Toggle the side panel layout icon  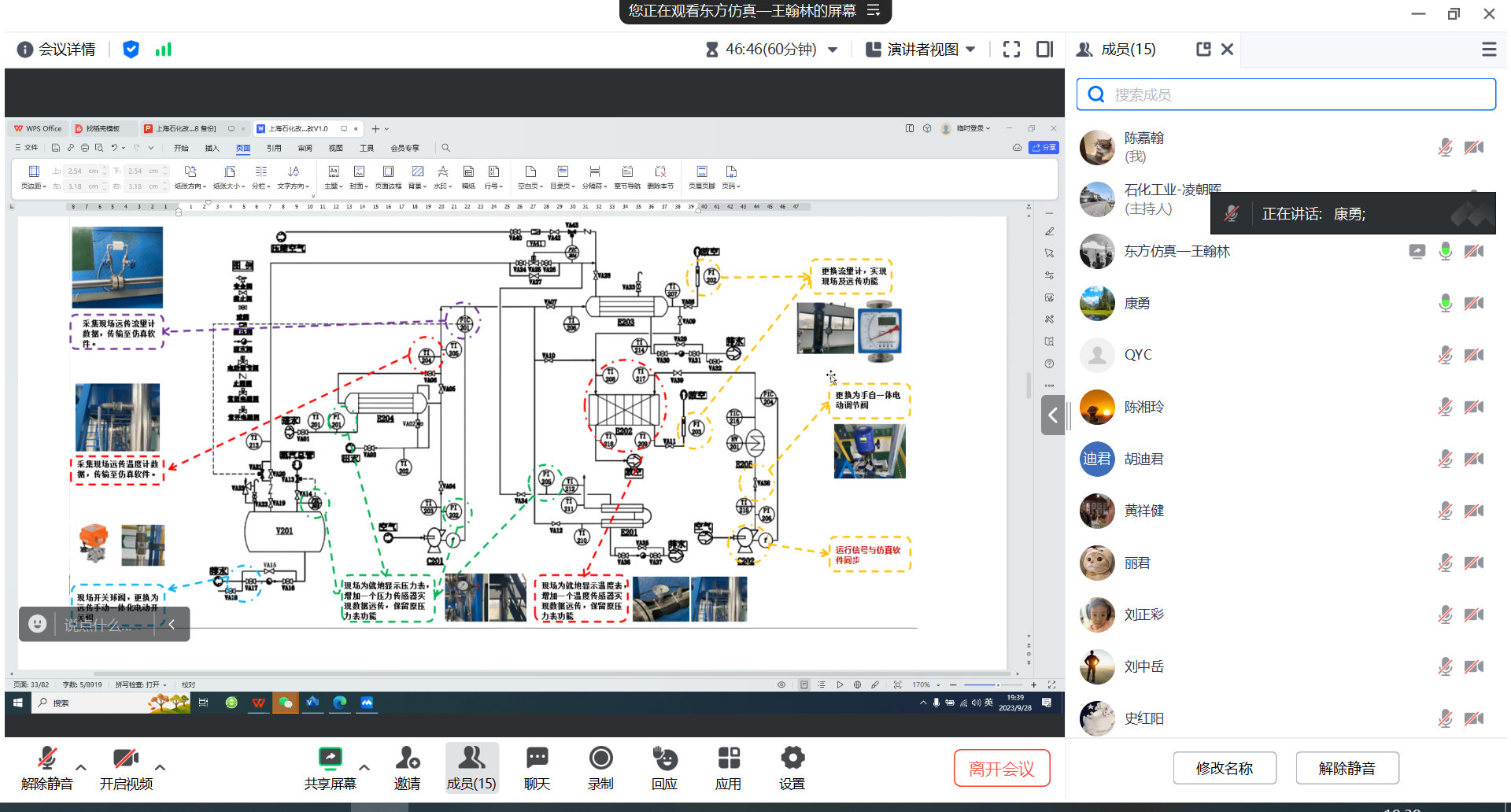pos(1044,50)
